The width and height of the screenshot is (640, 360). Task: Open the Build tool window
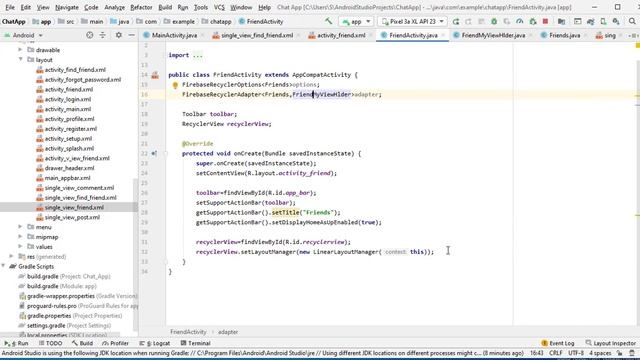(x=82, y=343)
